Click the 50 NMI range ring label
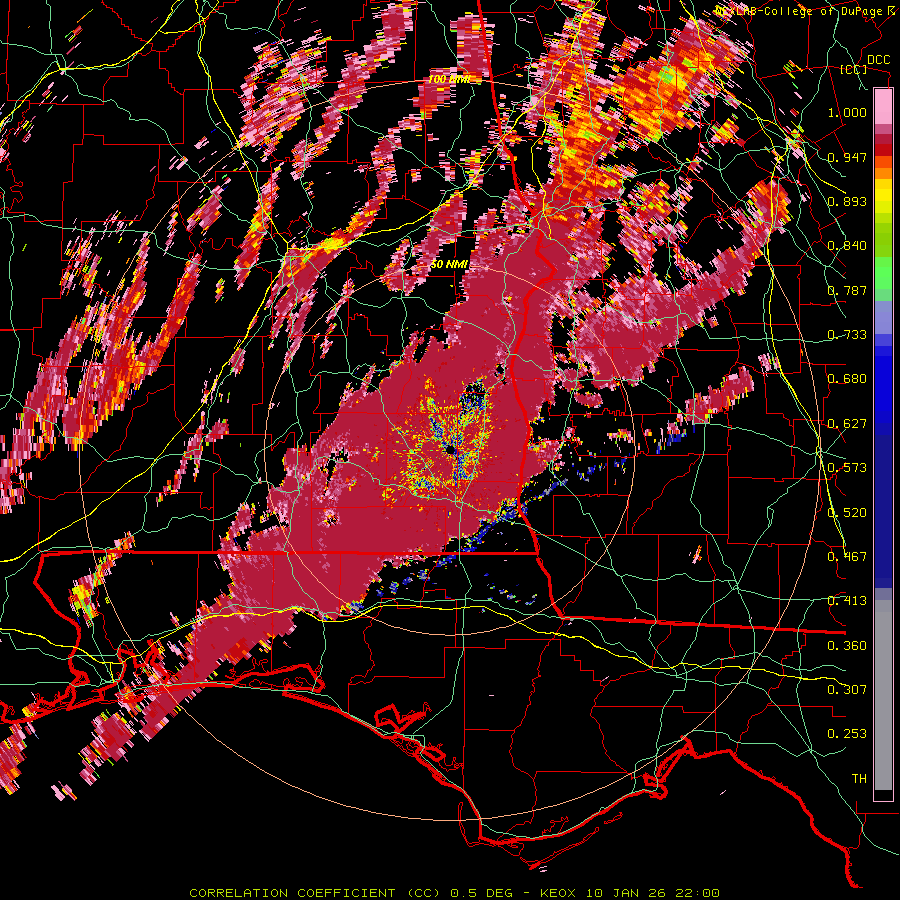Image resolution: width=900 pixels, height=900 pixels. (x=449, y=265)
